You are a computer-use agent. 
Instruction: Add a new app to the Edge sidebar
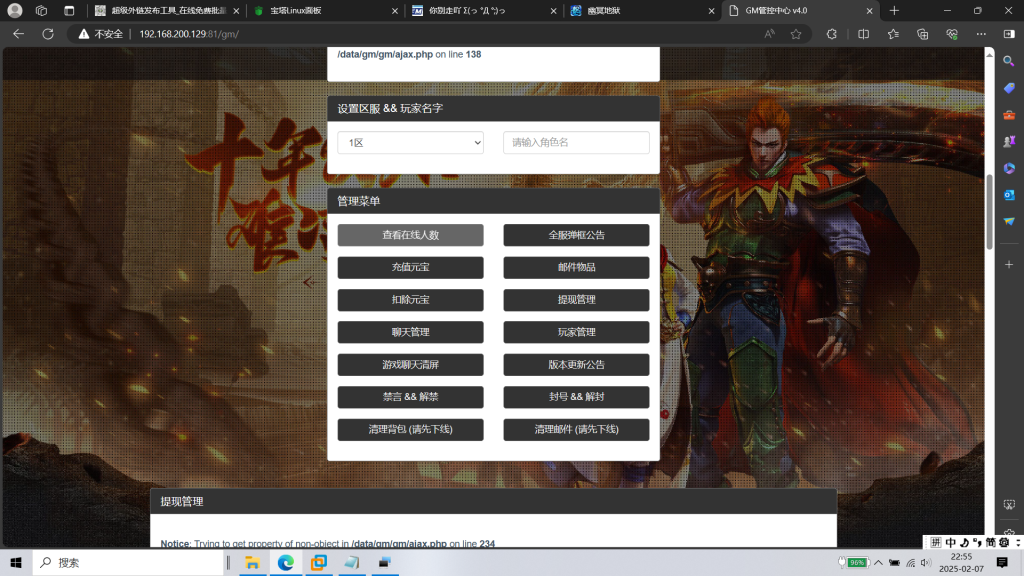point(1008,263)
